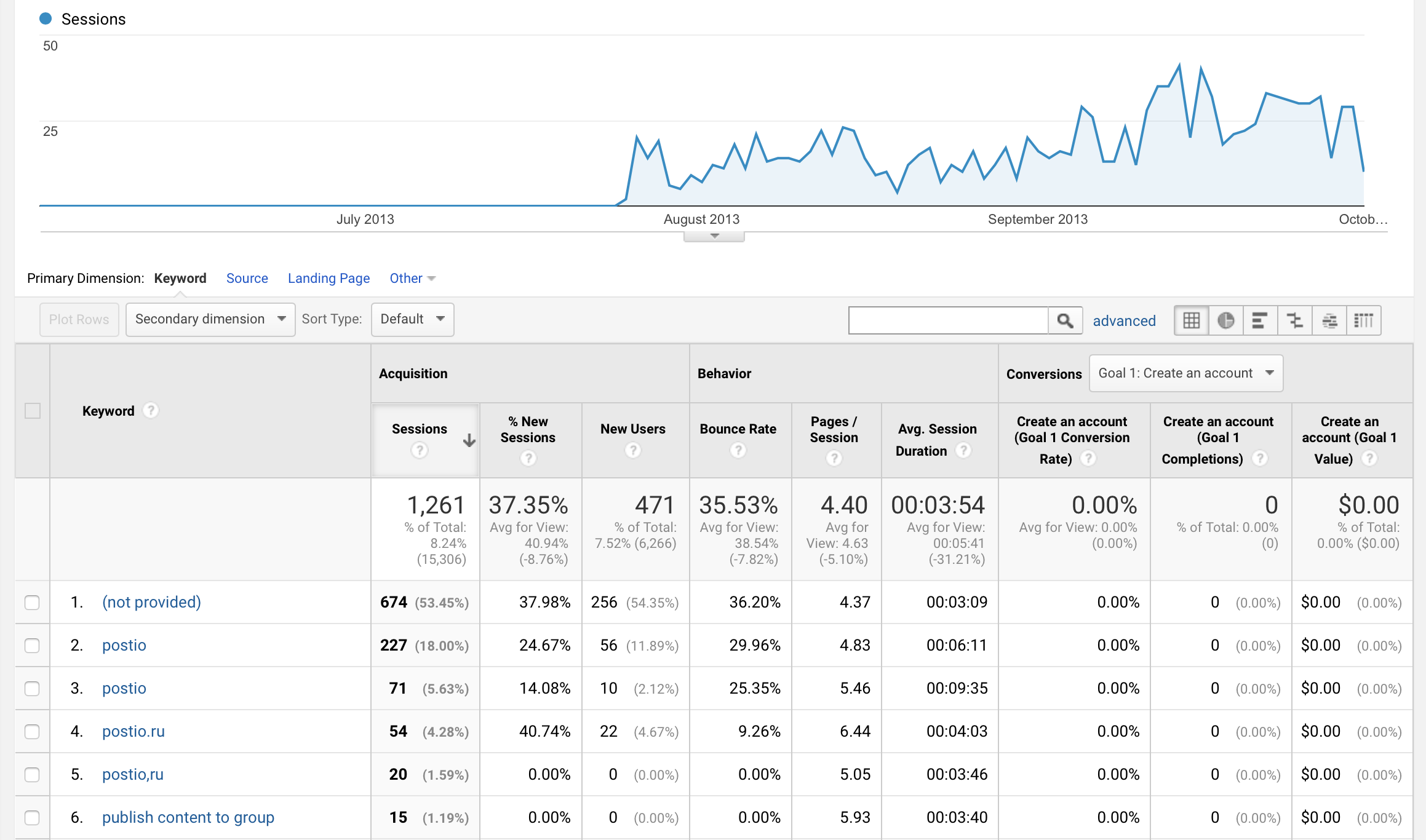Click the table search input field
1426x840 pixels.
(x=947, y=320)
